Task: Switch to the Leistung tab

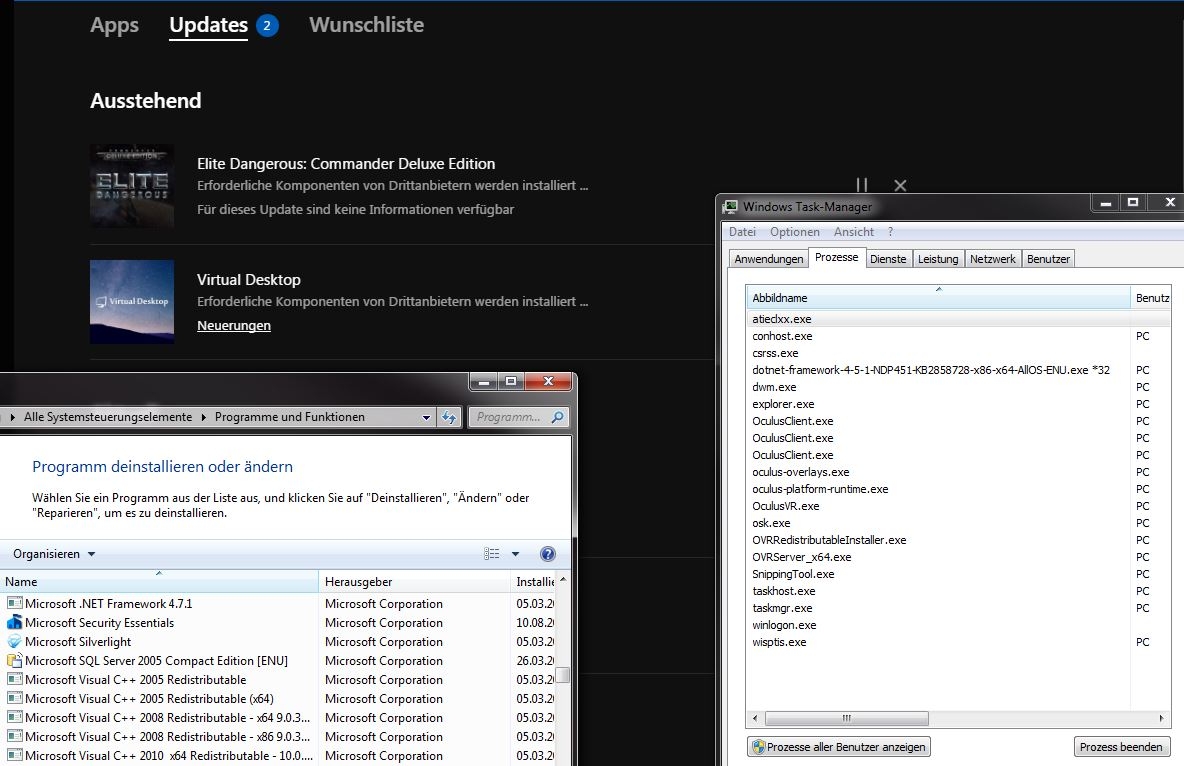Action: [938, 259]
